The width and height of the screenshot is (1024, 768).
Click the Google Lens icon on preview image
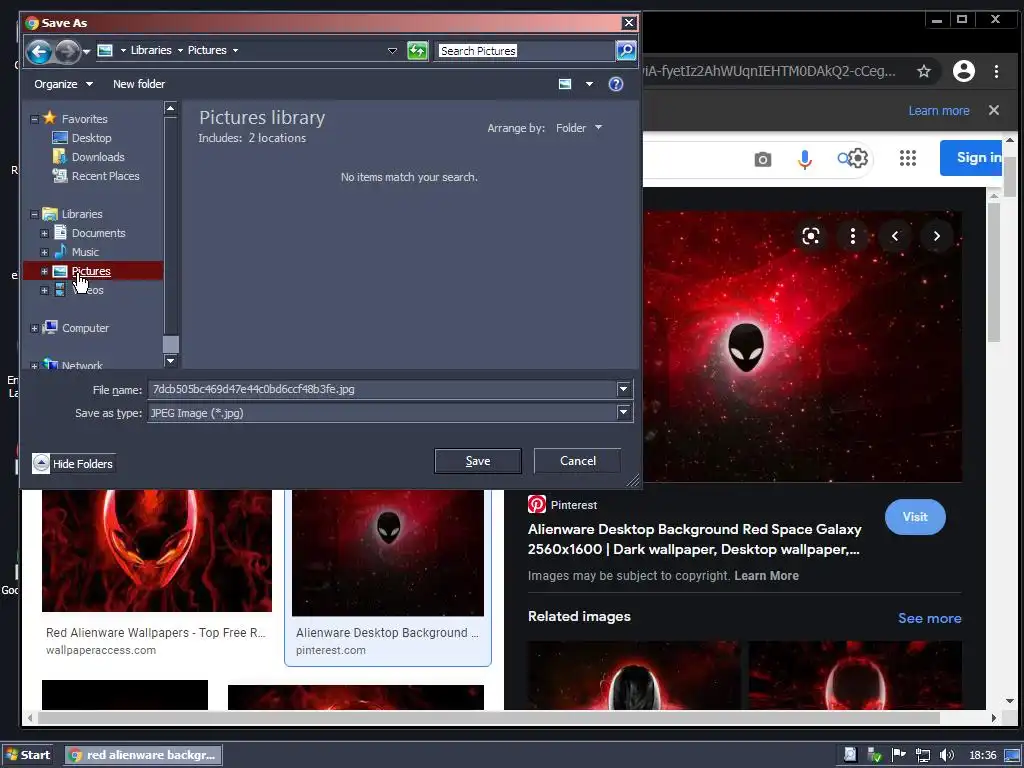coord(810,236)
